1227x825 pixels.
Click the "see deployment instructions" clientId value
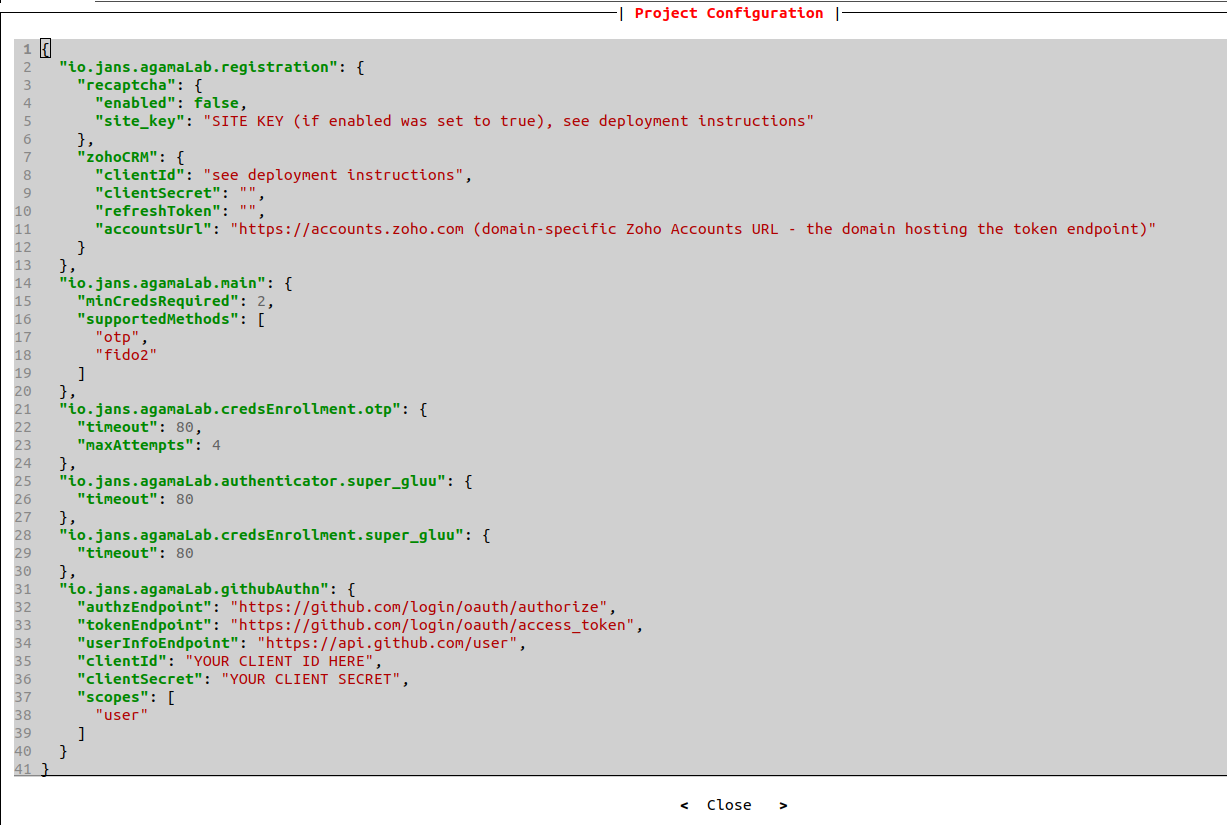[333, 175]
